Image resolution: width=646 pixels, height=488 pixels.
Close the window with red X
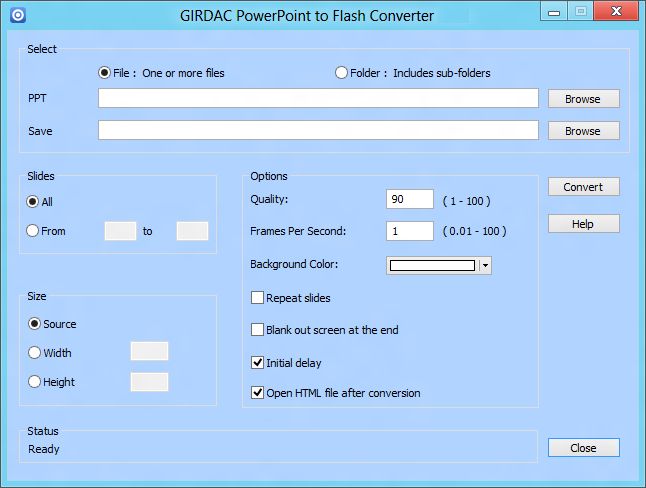coord(616,12)
